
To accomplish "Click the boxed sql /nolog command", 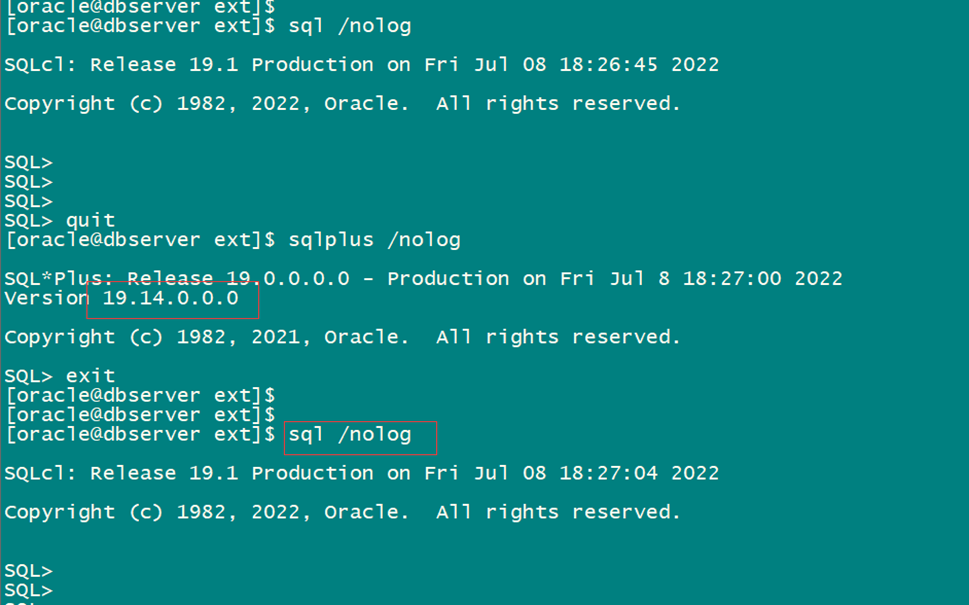I will click(x=350, y=435).
